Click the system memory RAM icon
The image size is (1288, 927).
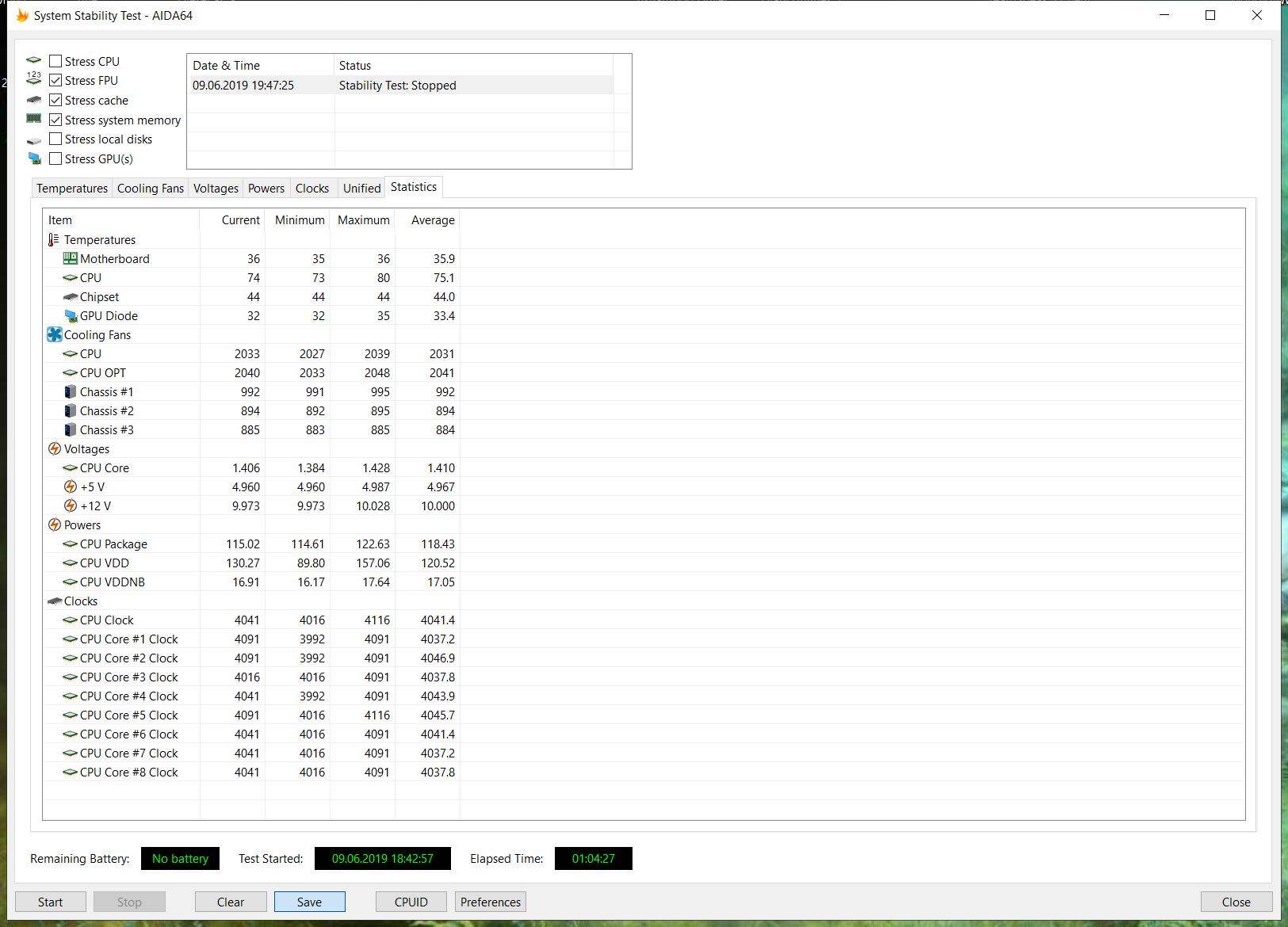[x=33, y=119]
